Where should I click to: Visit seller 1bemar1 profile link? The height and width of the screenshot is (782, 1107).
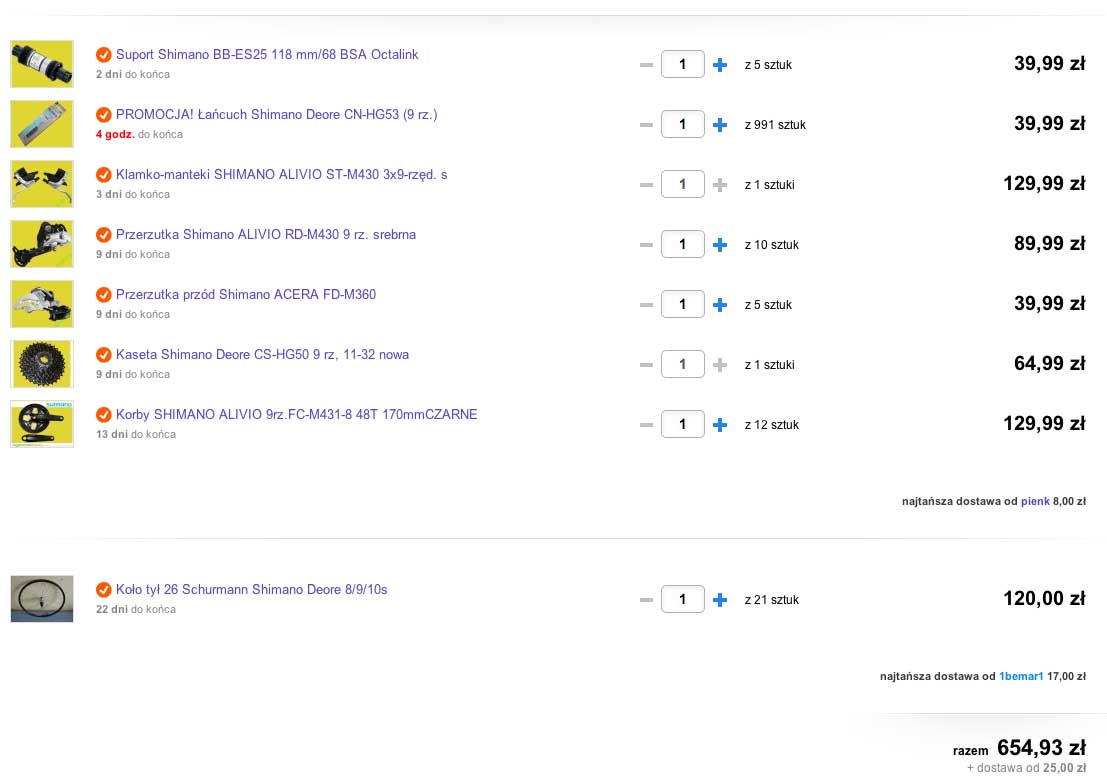click(x=1021, y=676)
